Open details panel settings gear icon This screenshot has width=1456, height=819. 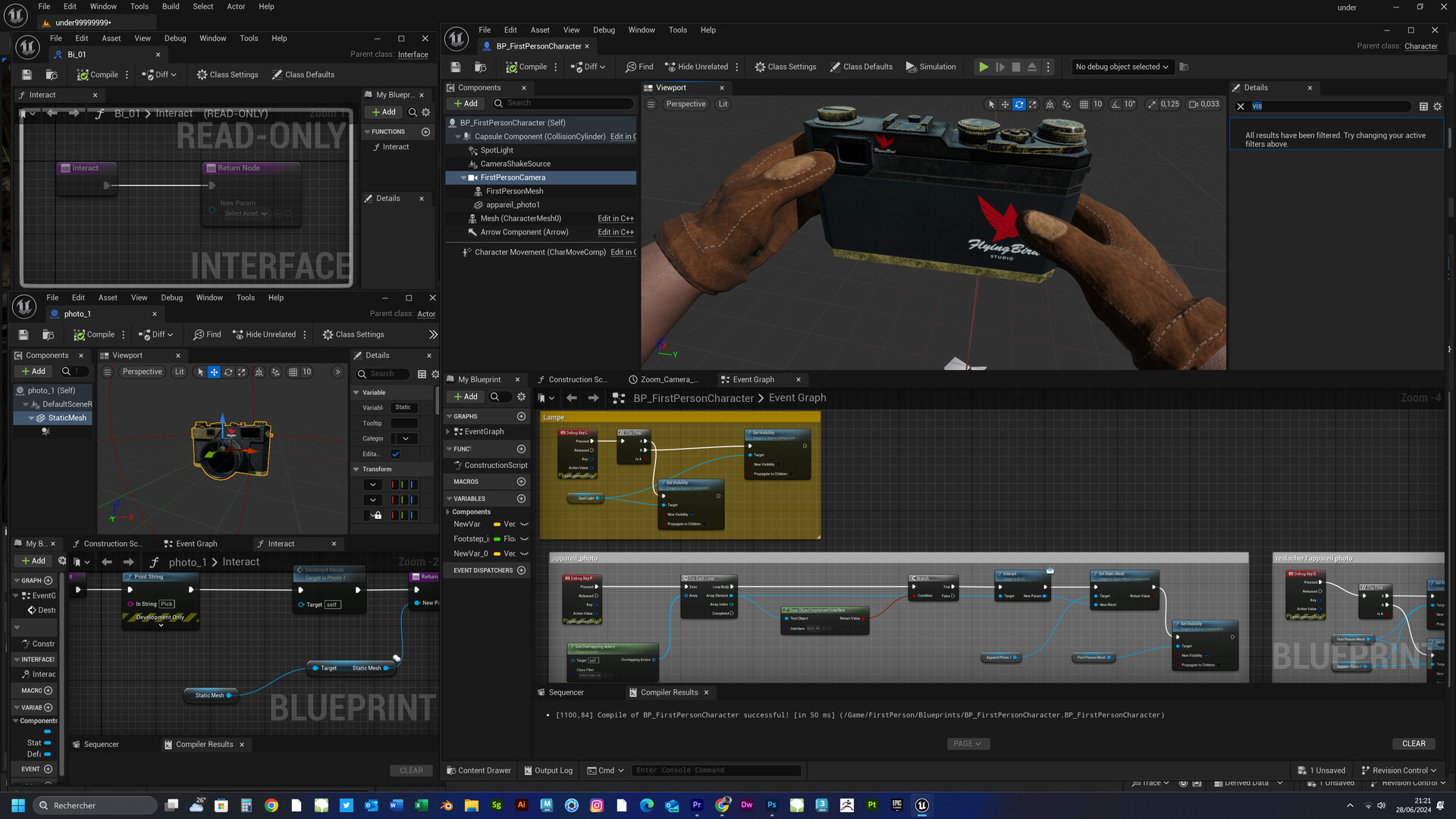click(x=1437, y=106)
